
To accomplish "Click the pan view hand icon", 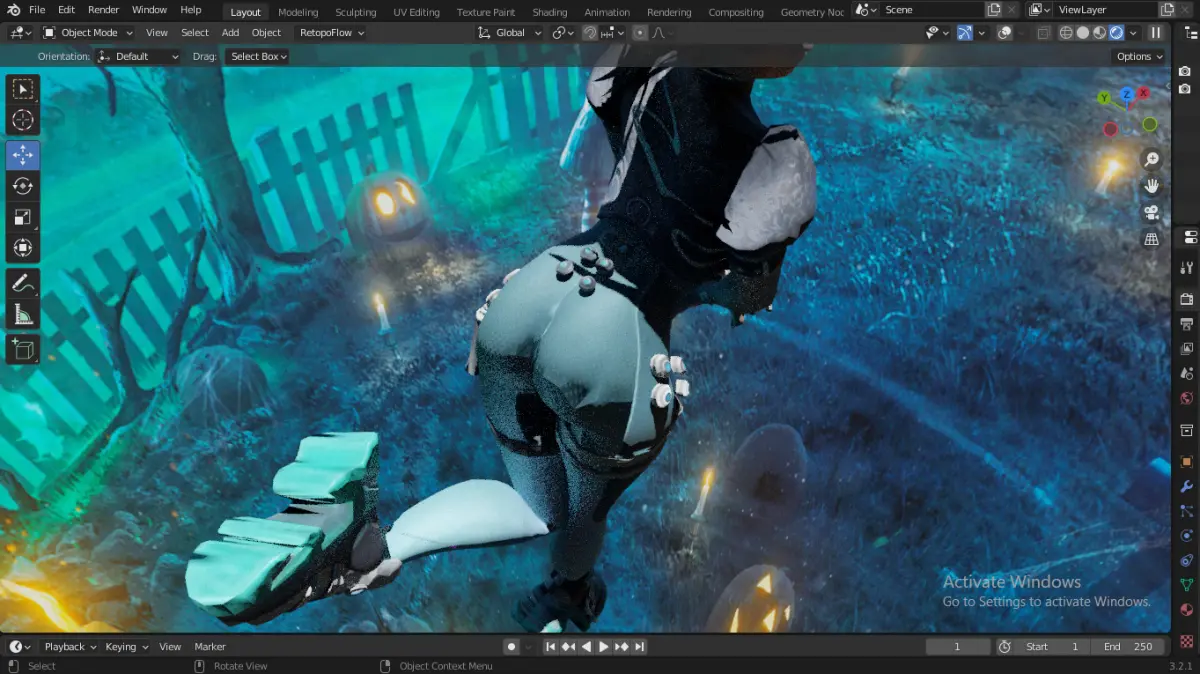I will point(1151,186).
